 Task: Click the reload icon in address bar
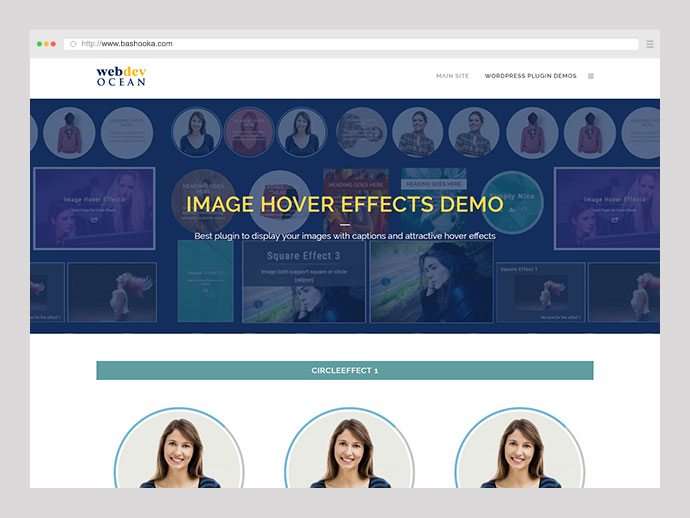coord(73,44)
